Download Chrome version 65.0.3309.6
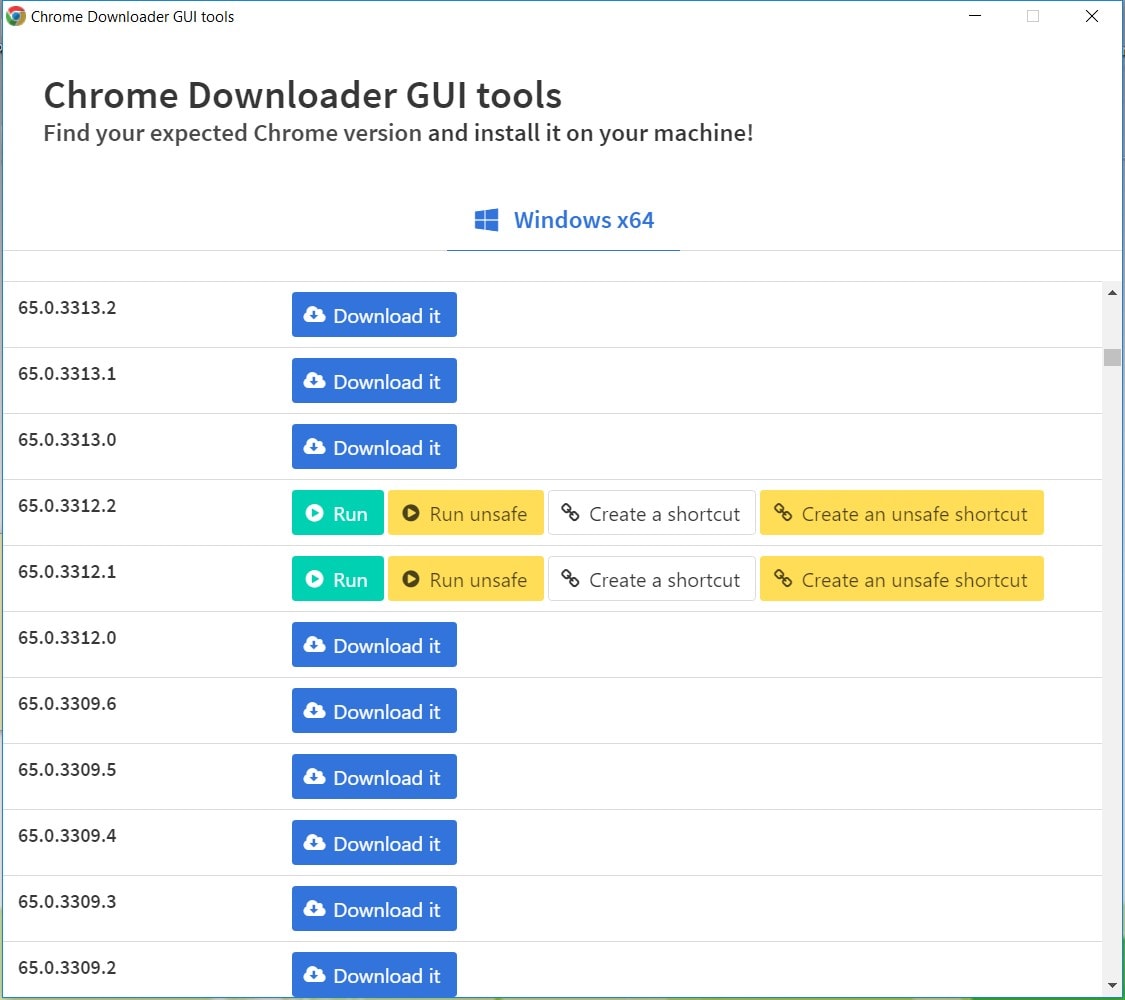1125x1000 pixels. tap(374, 710)
